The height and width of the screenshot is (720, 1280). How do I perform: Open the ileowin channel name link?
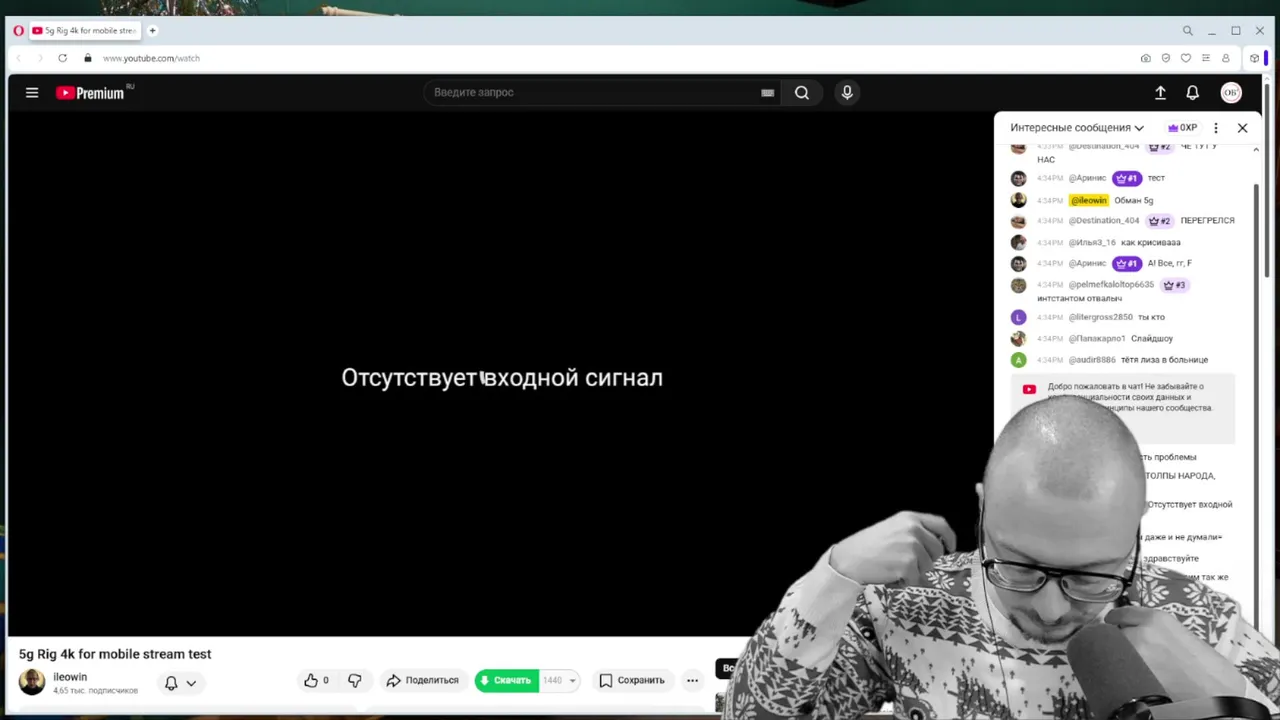click(x=70, y=677)
